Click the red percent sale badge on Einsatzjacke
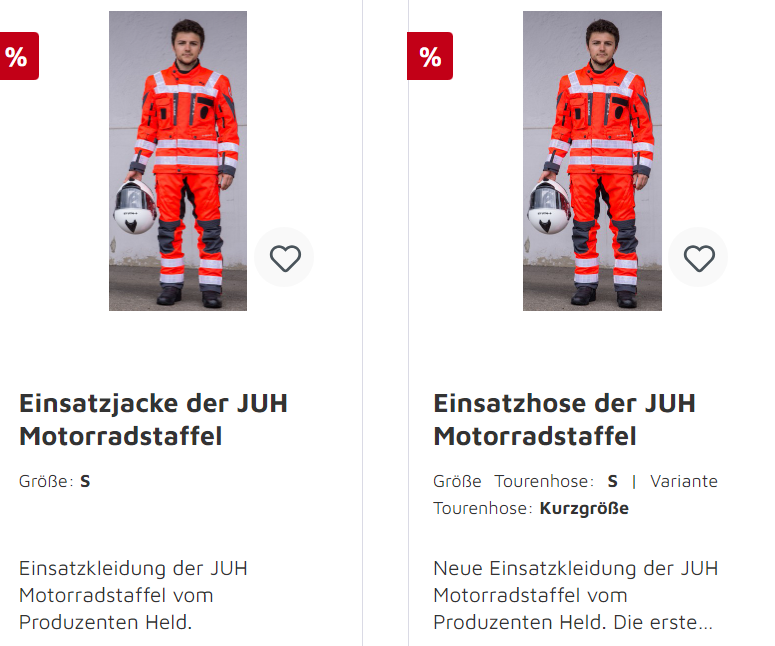Screen dimensions: 775x646 (19, 56)
